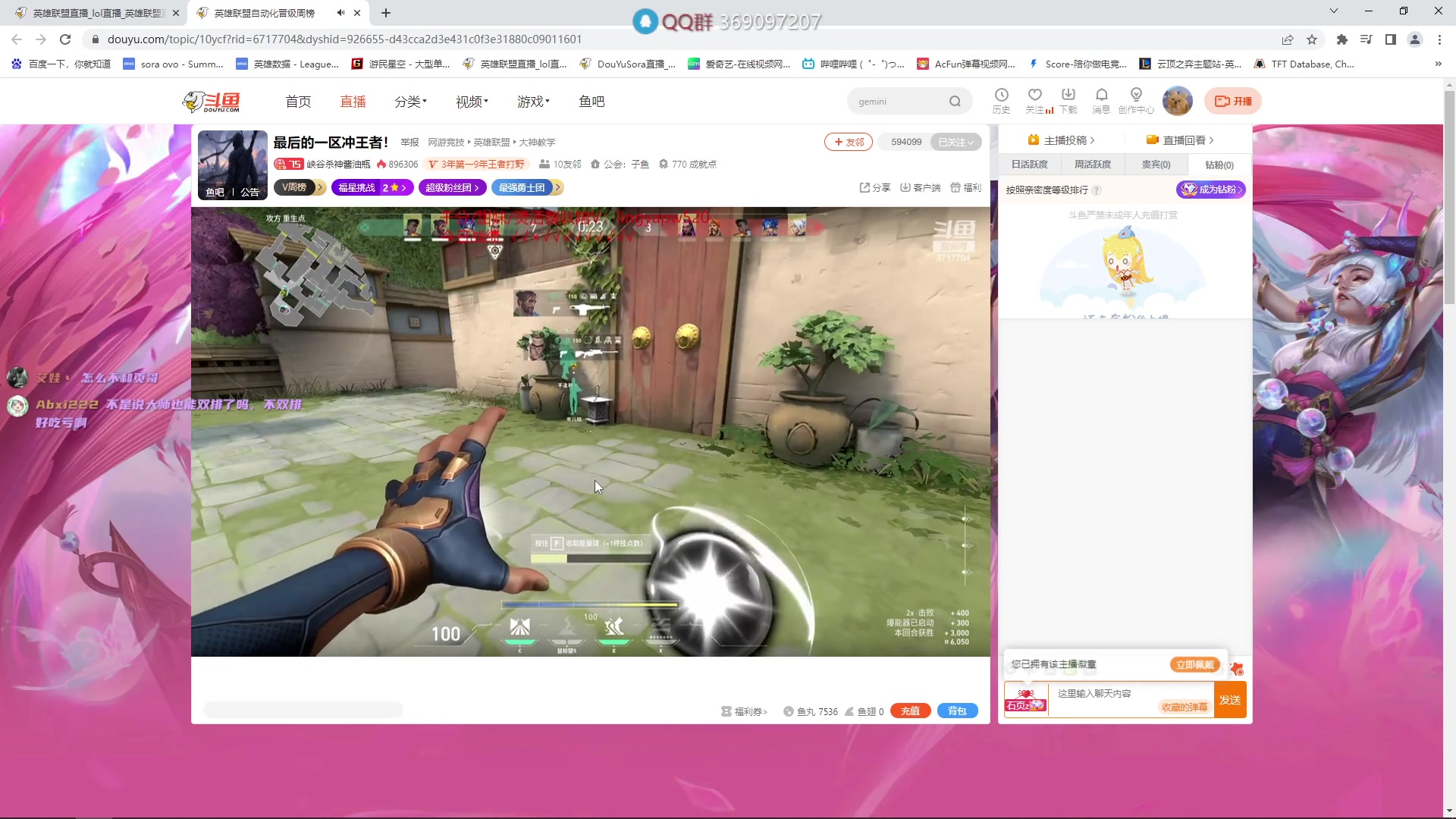The height and width of the screenshot is (819, 1456).
Task: Send chat message with 发送 button
Action: [1230, 700]
